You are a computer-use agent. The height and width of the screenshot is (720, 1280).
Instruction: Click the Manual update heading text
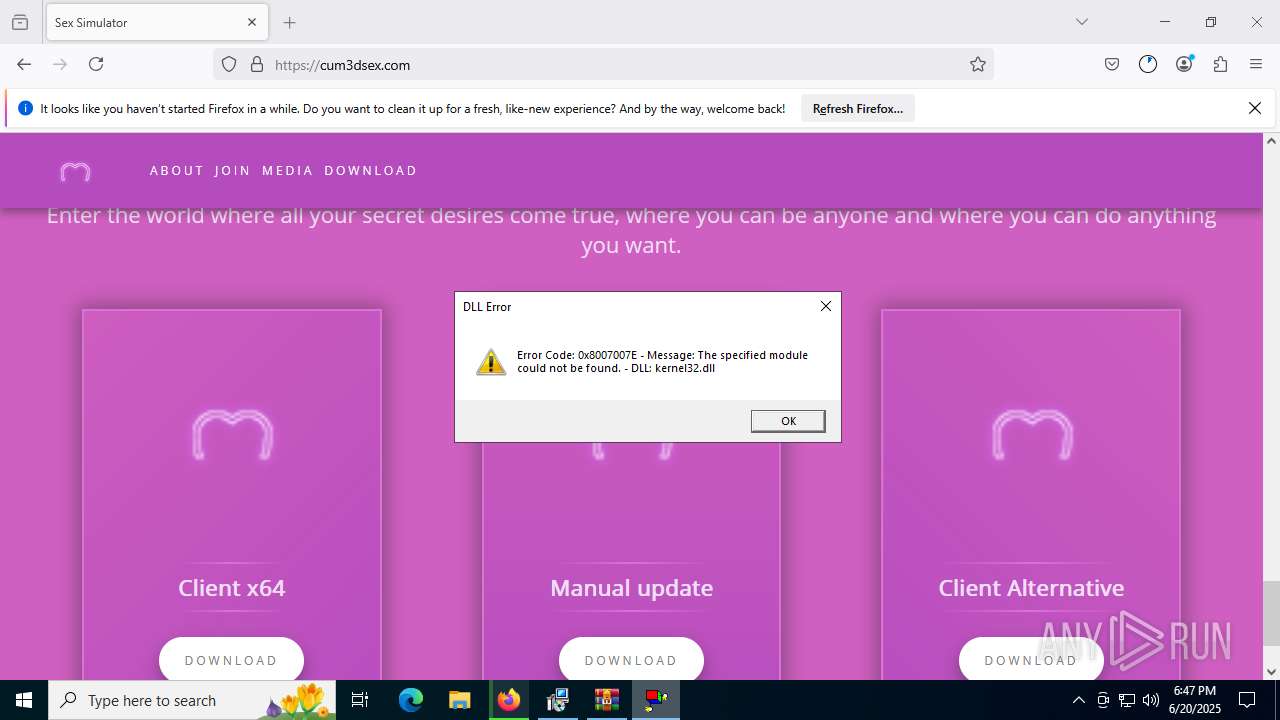click(x=632, y=588)
